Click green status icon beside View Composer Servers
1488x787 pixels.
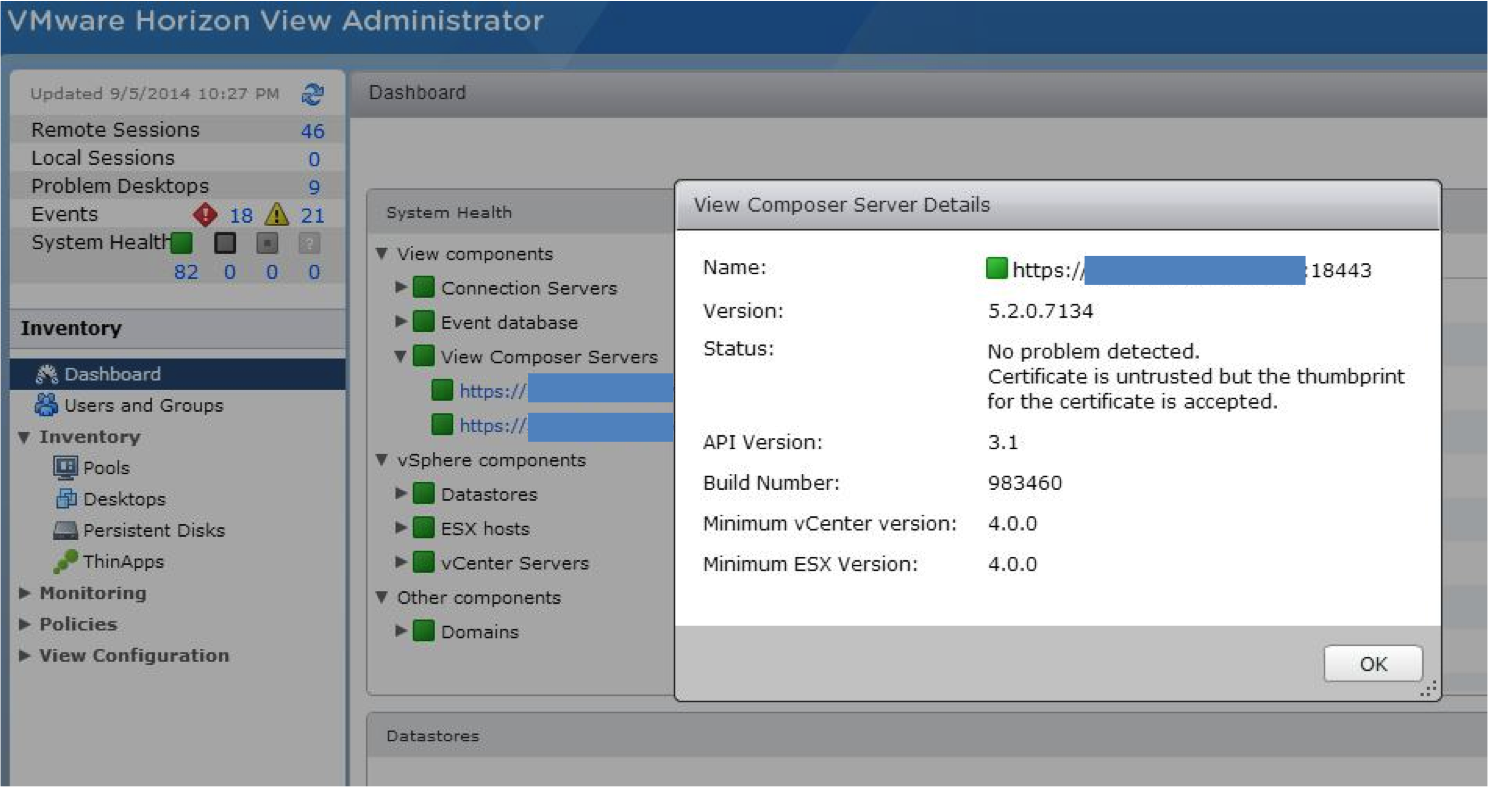pyautogui.click(x=424, y=356)
